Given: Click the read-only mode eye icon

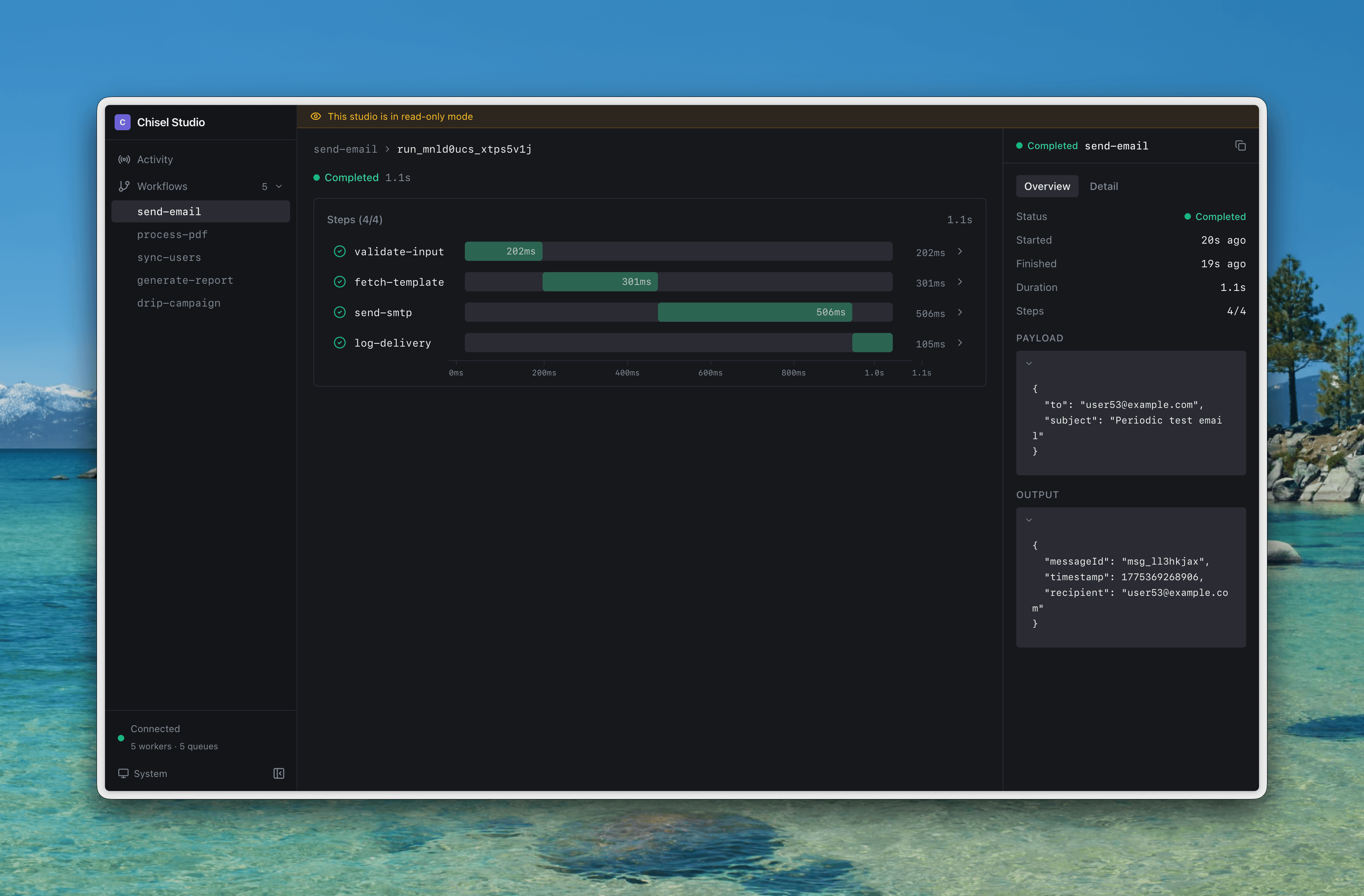Looking at the screenshot, I should (x=316, y=116).
